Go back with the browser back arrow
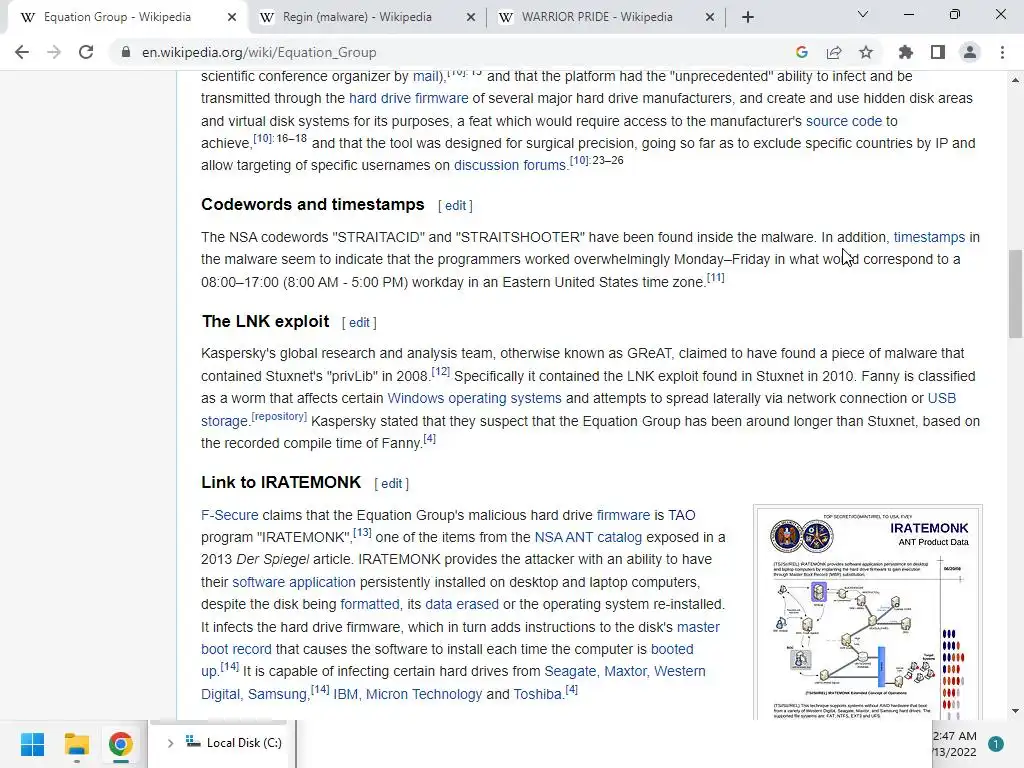The image size is (1024, 768). coord(22,52)
